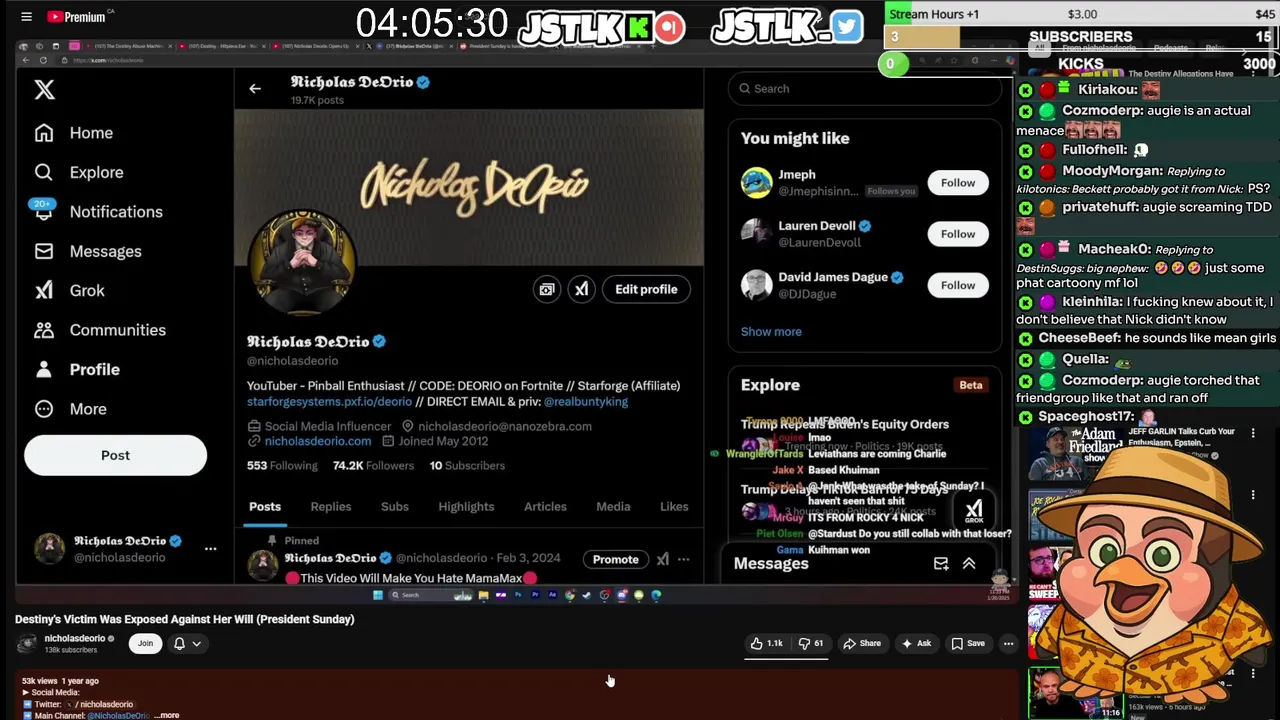
Task: Expand the video description with ...more
Action: point(166,715)
